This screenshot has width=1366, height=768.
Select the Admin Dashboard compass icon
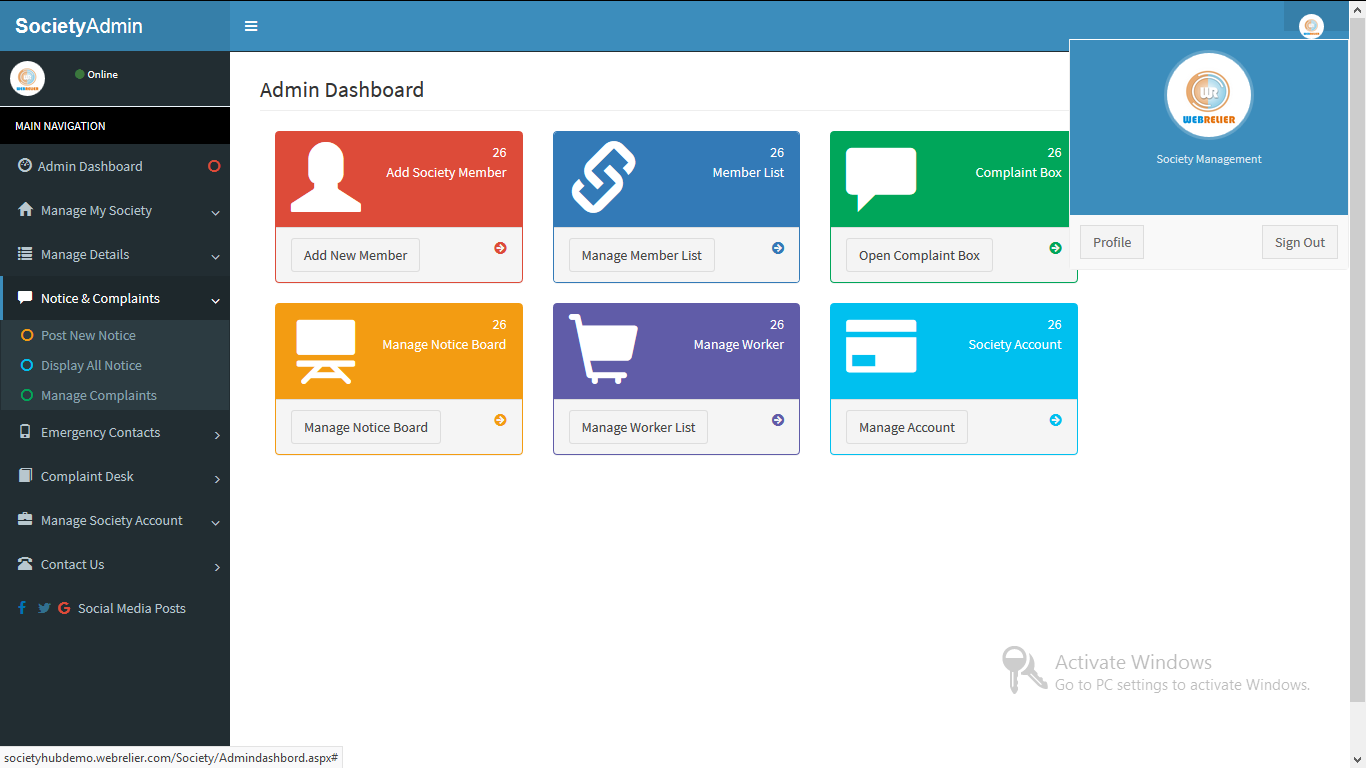pyautogui.click(x=22, y=165)
